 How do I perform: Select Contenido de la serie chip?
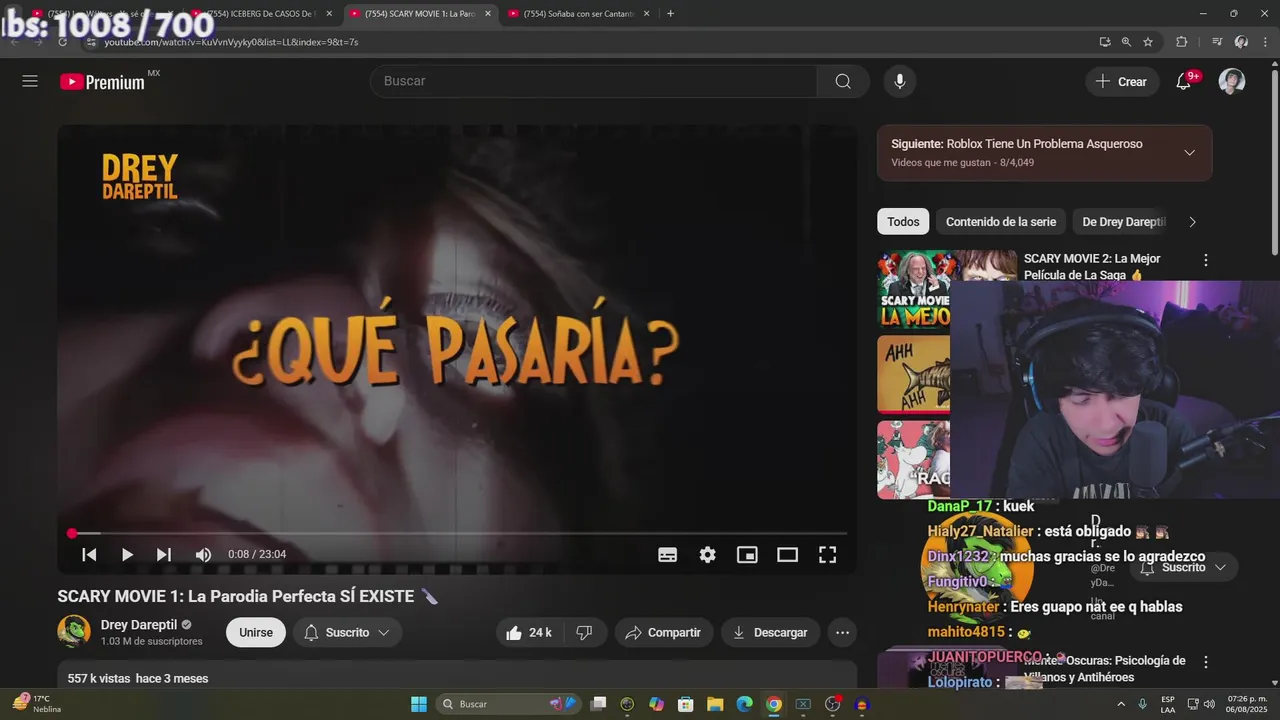[x=1001, y=222]
